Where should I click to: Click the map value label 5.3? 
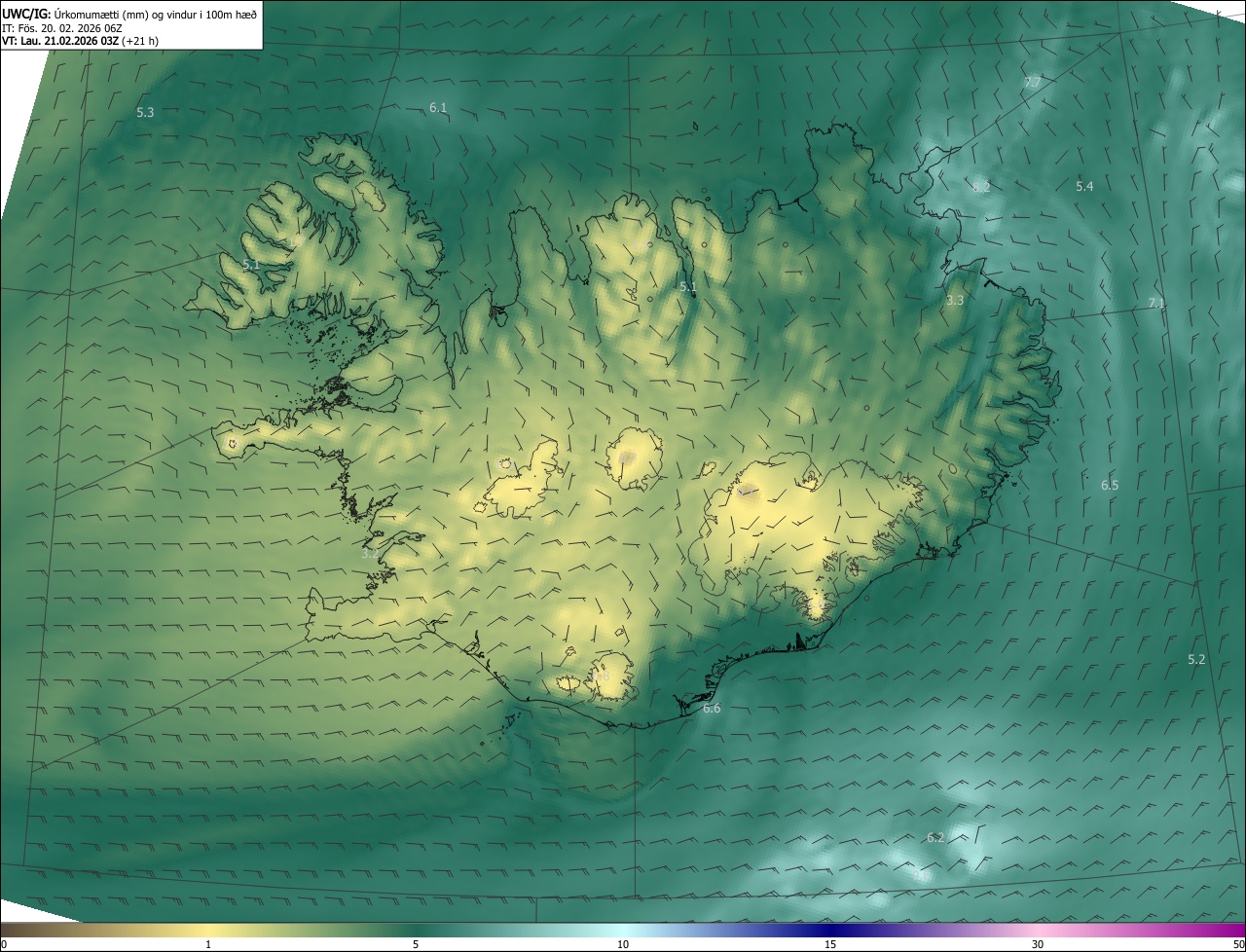click(x=145, y=113)
